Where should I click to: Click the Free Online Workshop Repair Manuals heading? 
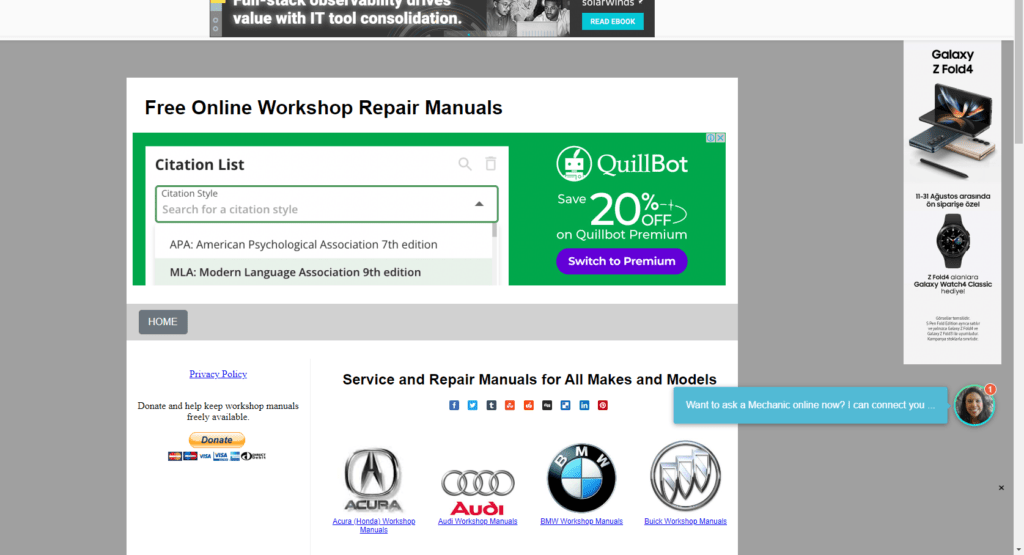(323, 108)
